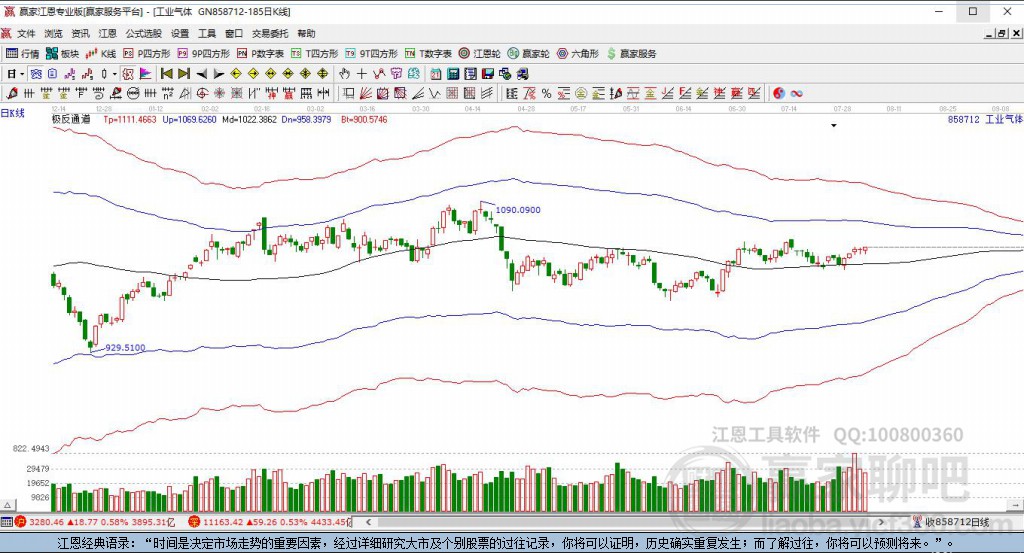
Task: Open the 9P四方形 tool
Action: coord(203,54)
